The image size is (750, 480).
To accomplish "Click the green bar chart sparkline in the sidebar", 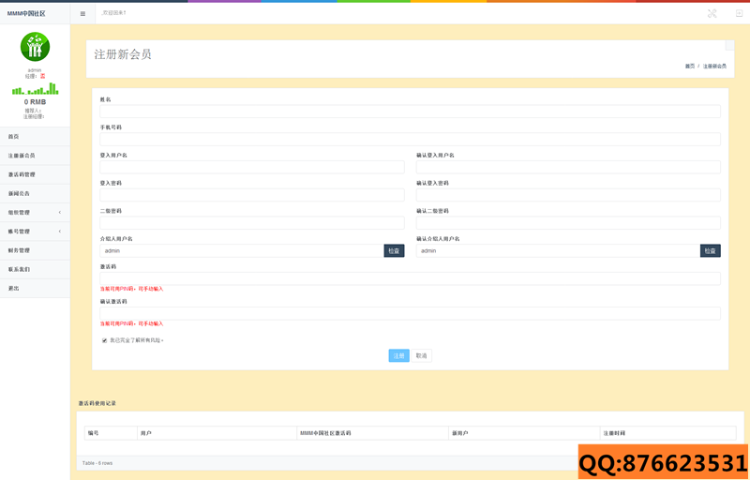I will click(35, 88).
